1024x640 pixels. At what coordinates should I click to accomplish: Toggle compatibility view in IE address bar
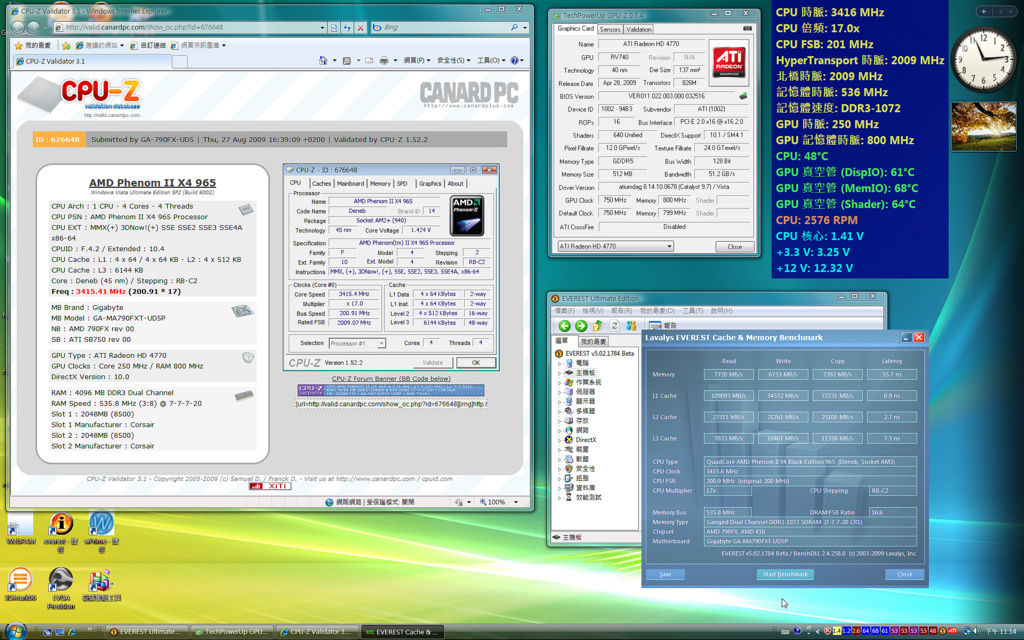(334, 27)
